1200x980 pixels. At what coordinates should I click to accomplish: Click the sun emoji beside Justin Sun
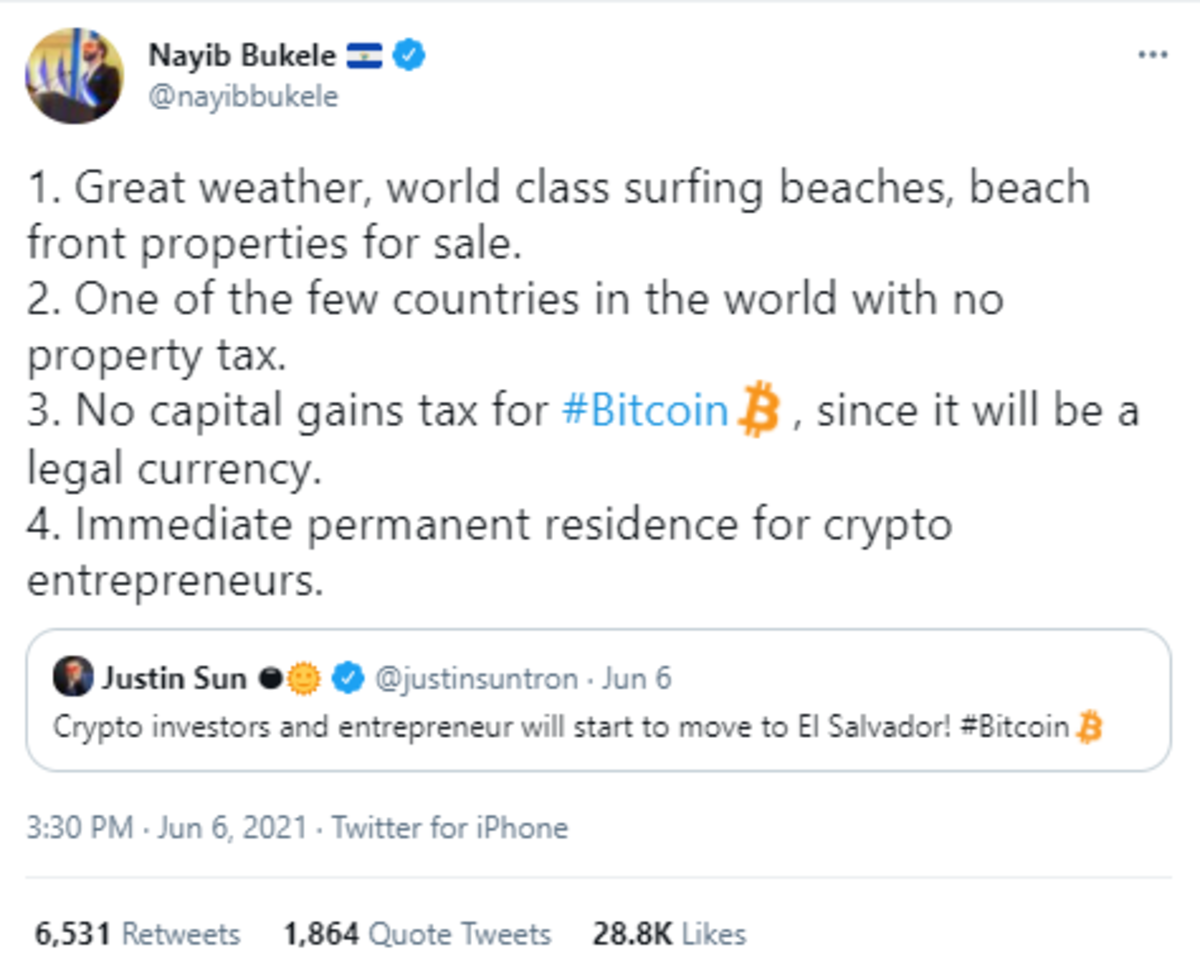pyautogui.click(x=303, y=679)
